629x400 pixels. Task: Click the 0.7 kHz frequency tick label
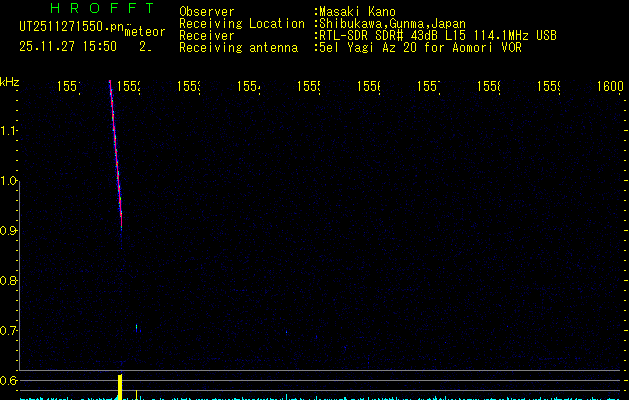click(10, 331)
